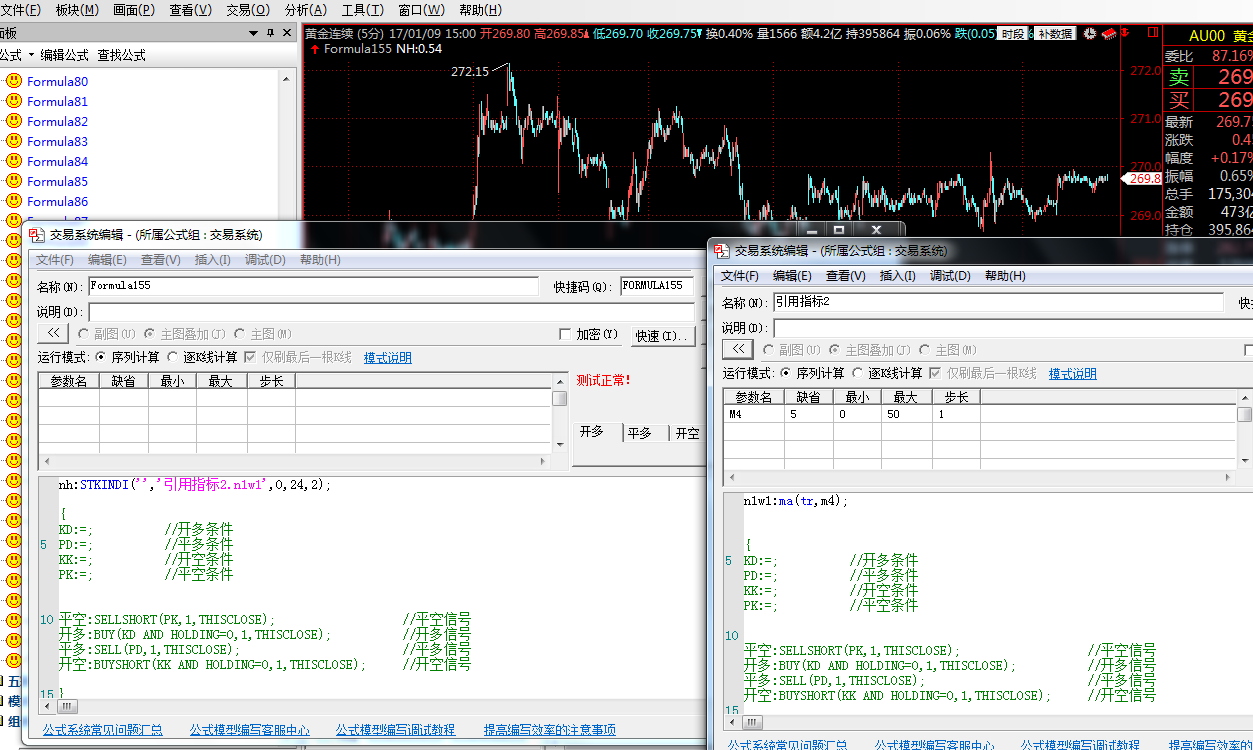Click parameter table scroll-up arrow in Formula155 editor
The height and width of the screenshot is (750, 1253).
click(x=560, y=381)
